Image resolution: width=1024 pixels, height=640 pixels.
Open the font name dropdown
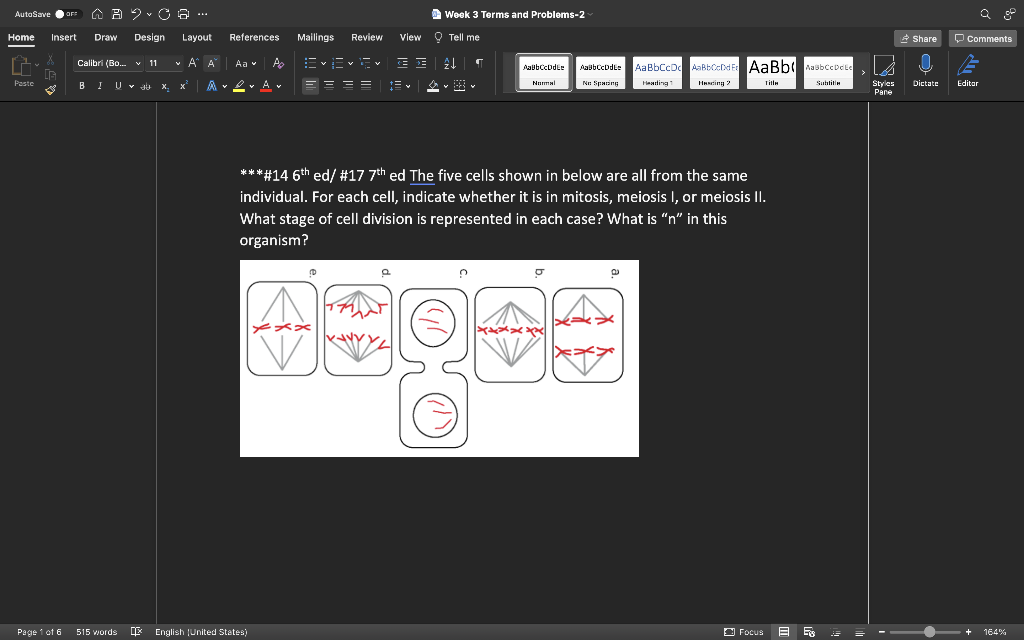[108, 63]
